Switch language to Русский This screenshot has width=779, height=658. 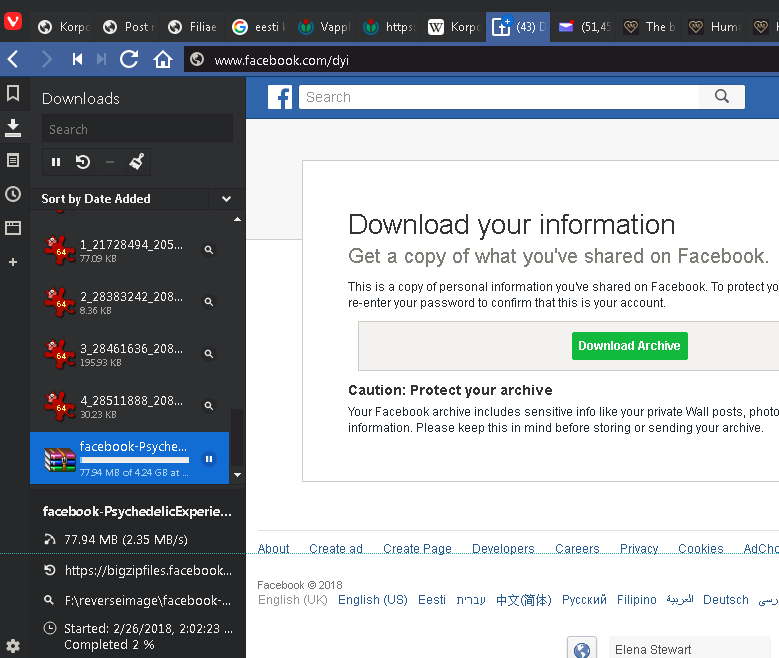[584, 600]
